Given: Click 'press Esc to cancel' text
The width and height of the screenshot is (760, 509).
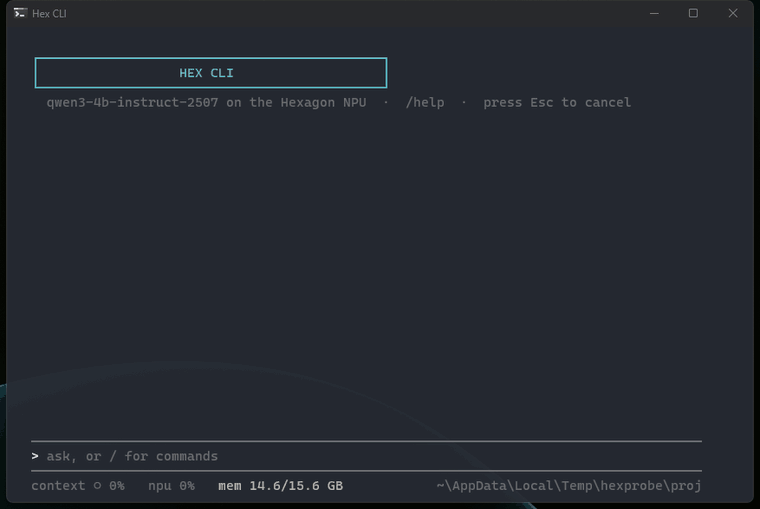Looking at the screenshot, I should 557,103.
